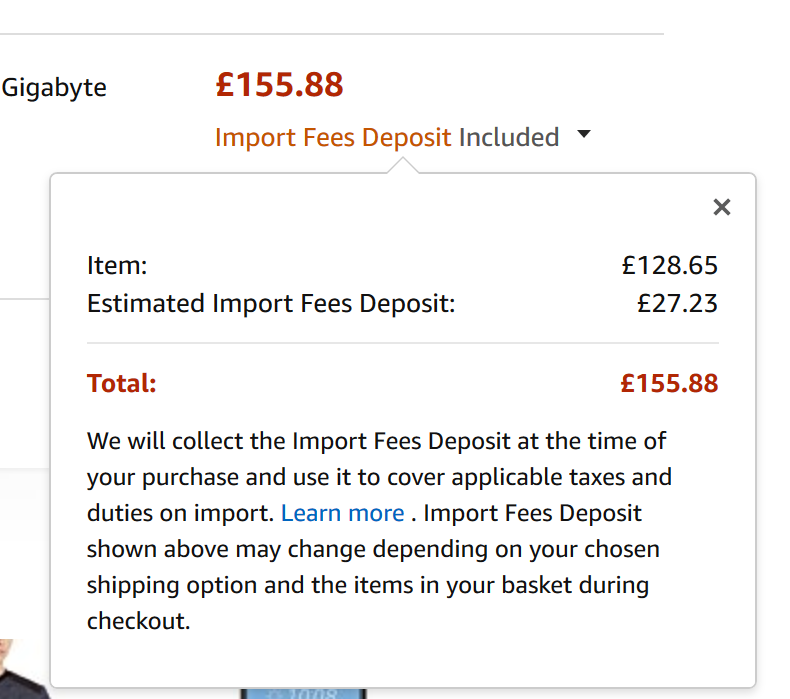The image size is (790, 699).
Task: Click the divider line above Total
Action: tap(402, 343)
